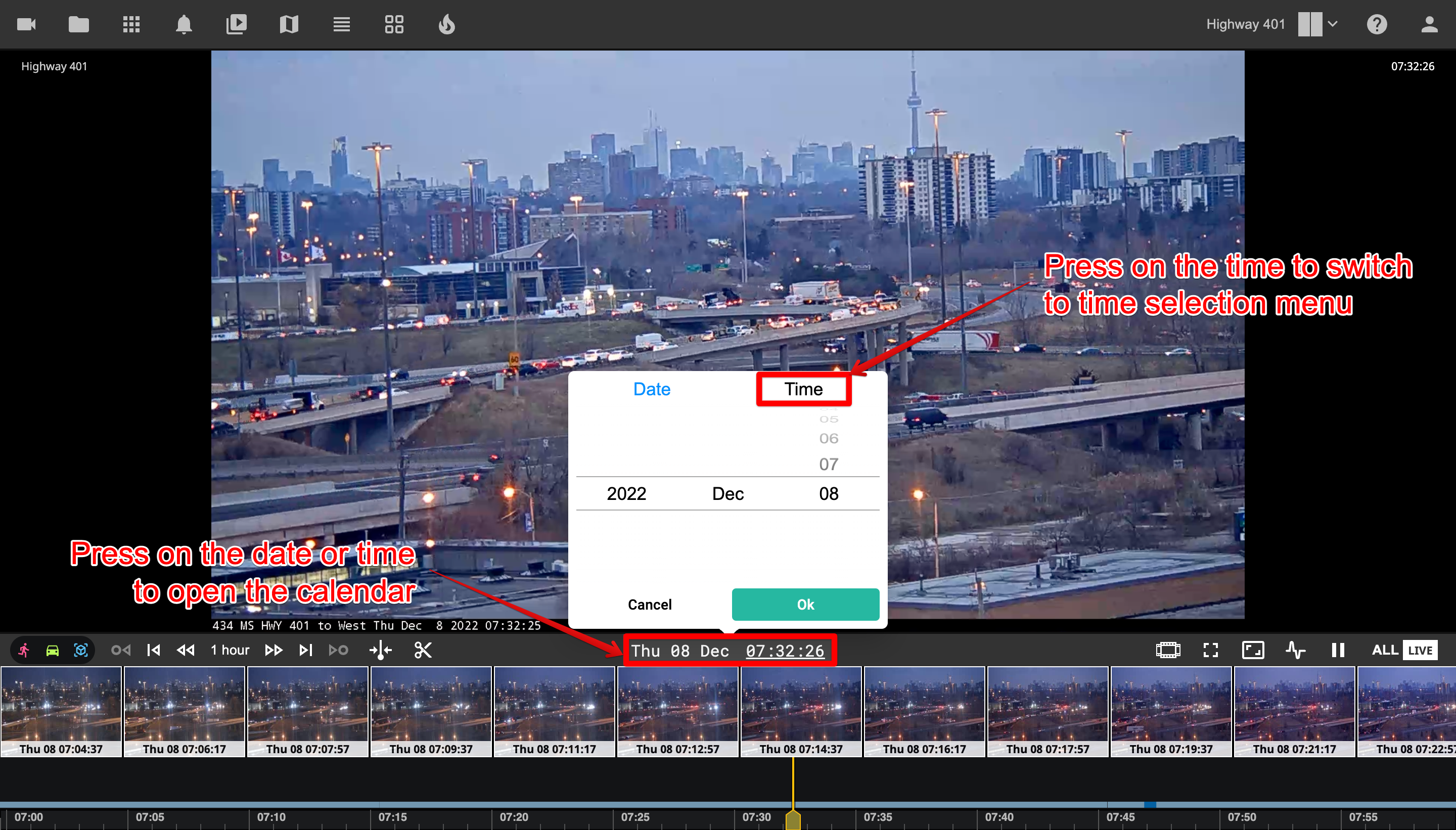1456x830 pixels.
Task: Open the help question mark
Action: [1376, 24]
